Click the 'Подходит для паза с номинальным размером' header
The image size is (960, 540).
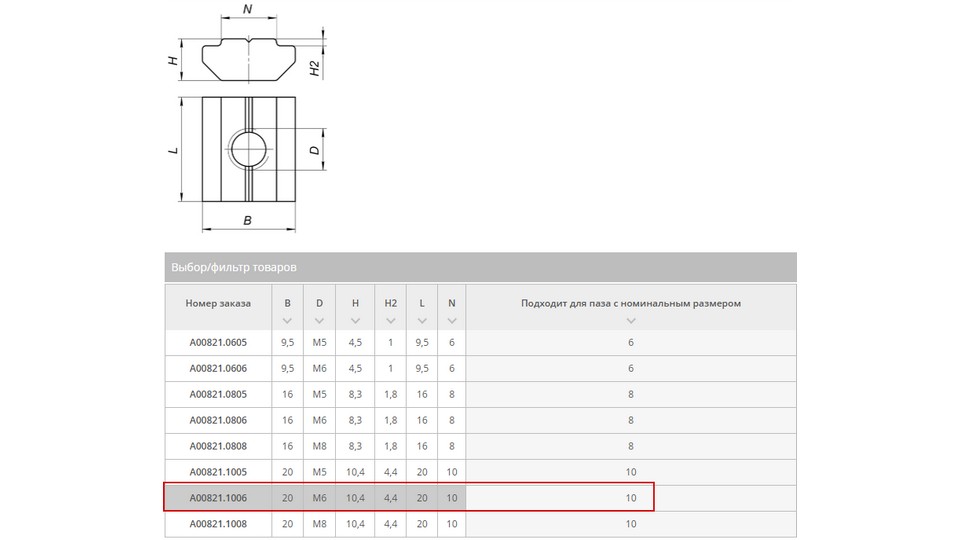pyautogui.click(x=631, y=303)
